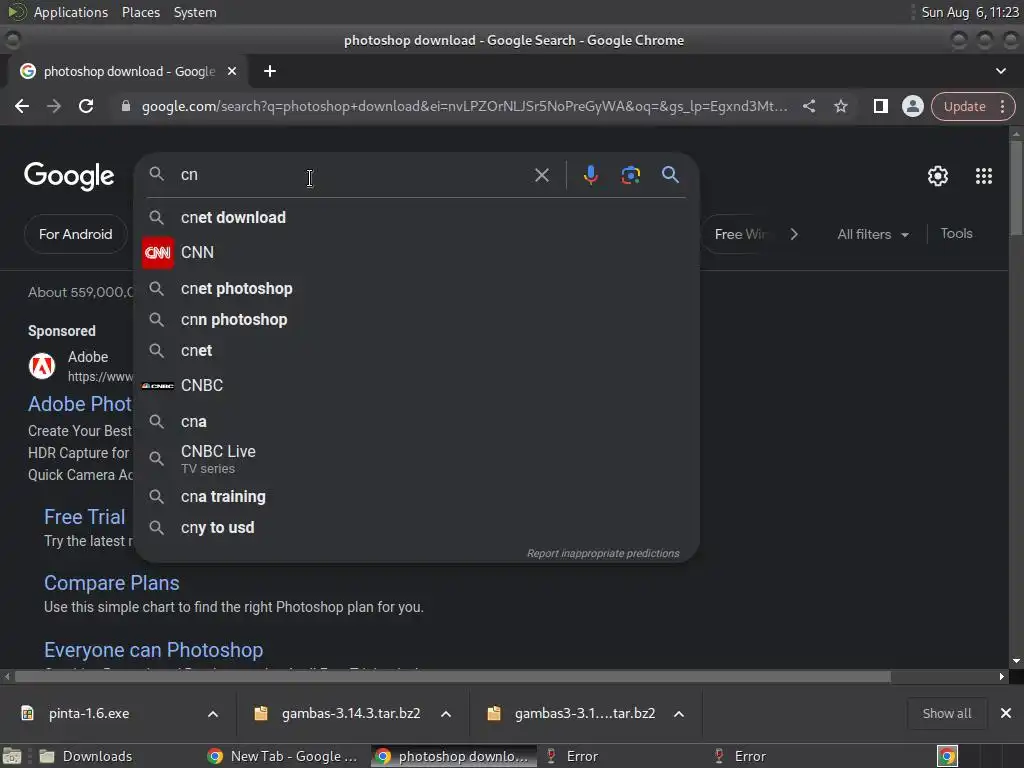
Task: Expand the All filters dropdown
Action: 872,234
